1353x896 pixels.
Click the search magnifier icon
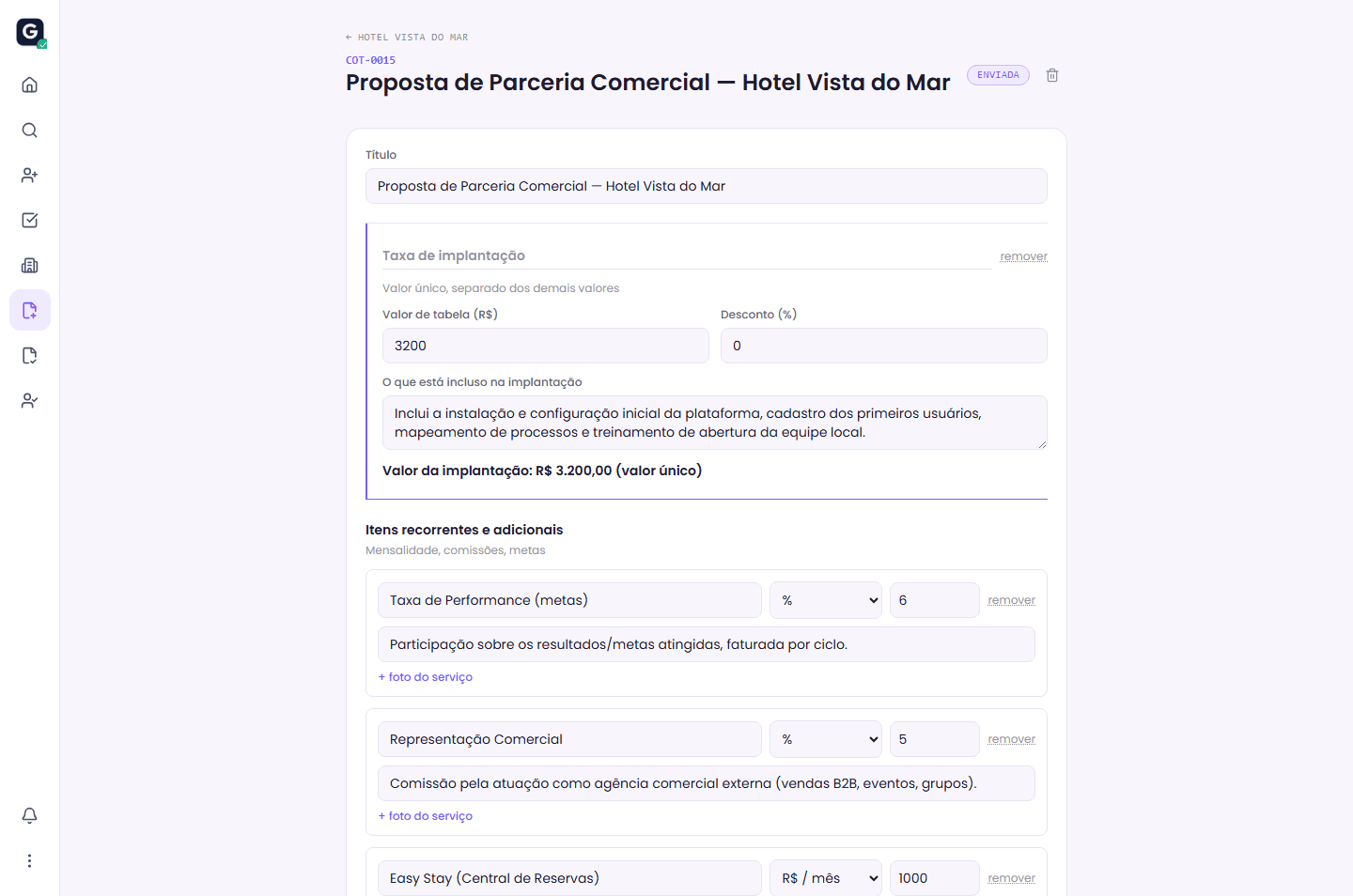pos(30,130)
